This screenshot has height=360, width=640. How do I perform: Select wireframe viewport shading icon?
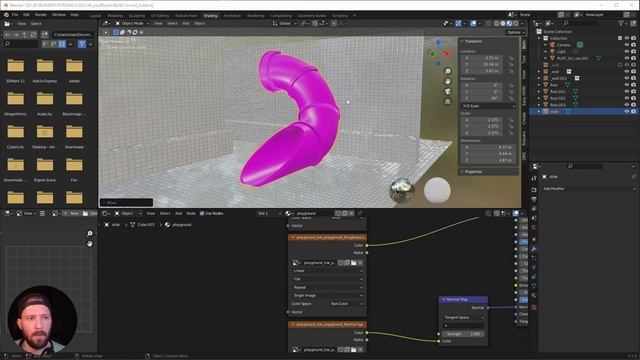pyautogui.click(x=496, y=23)
